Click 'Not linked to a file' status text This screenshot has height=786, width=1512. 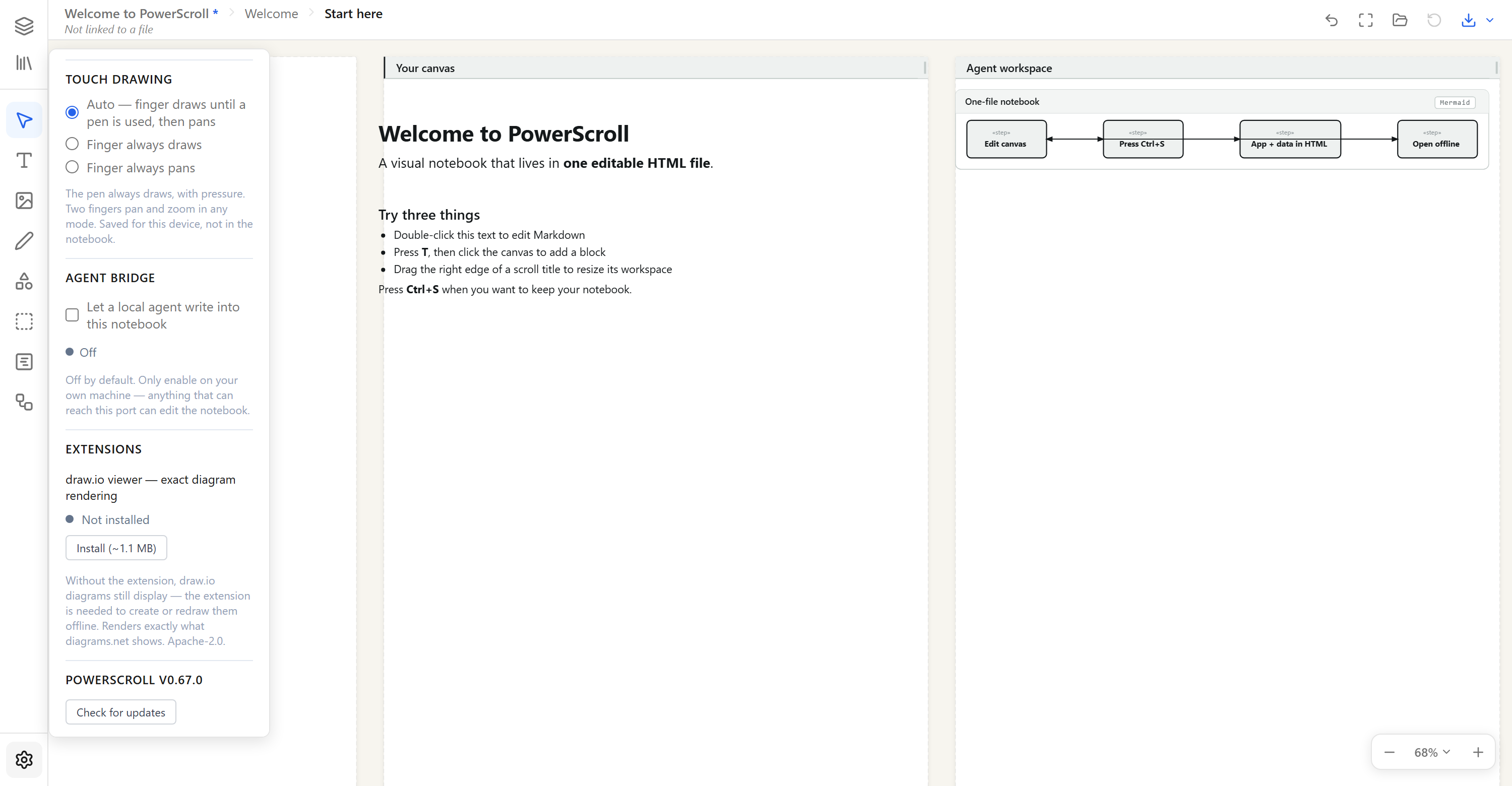[108, 29]
